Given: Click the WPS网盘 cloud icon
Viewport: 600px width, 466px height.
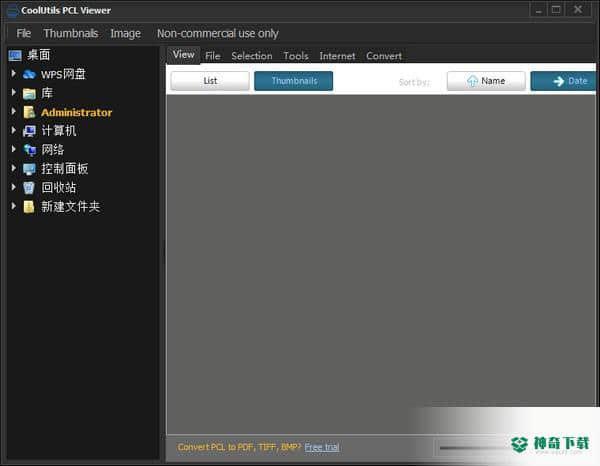Looking at the screenshot, I should point(29,74).
